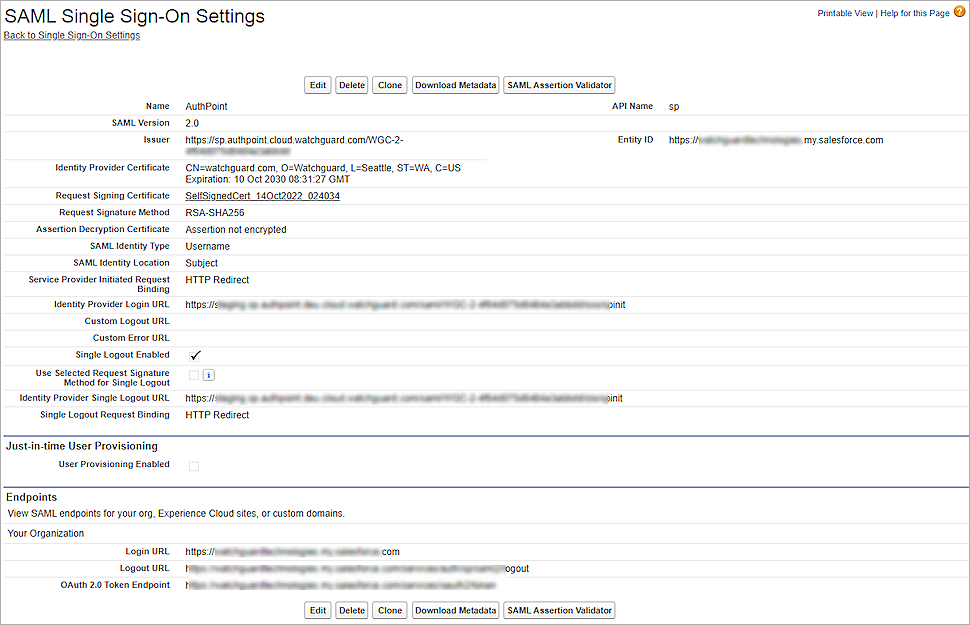Screen dimensions: 970x625
Task: Select the RSA-SHA256 signature method value
Action: 215,213
